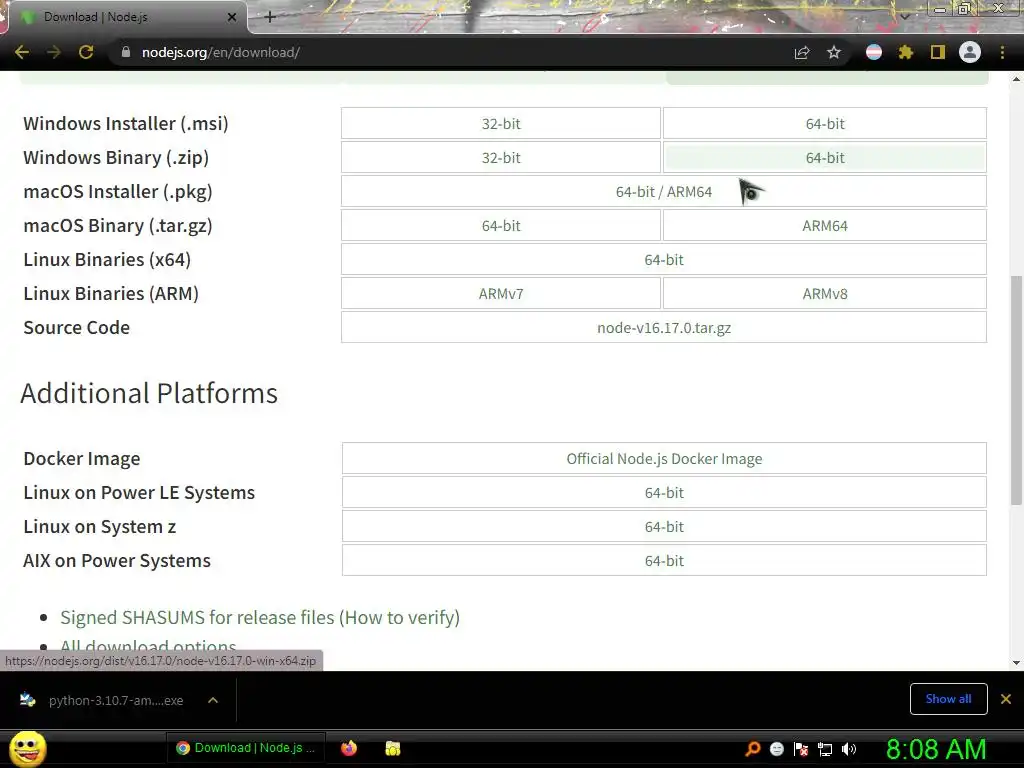1024x768 pixels.
Task: Bookmark this page with the star icon
Action: pyautogui.click(x=834, y=52)
